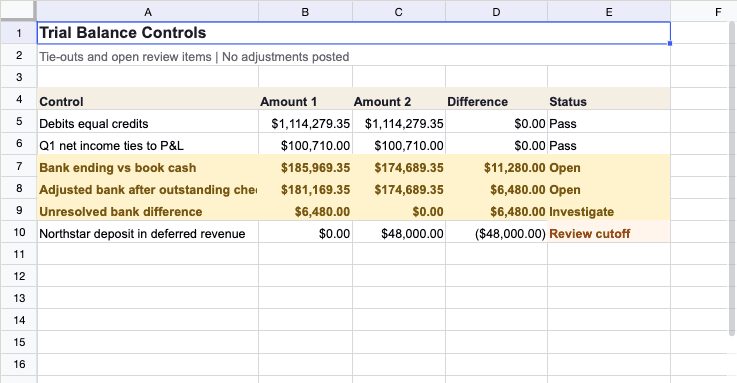Select 'Northstar deposit in deferred revenue' cell
The image size is (737, 383).
[x=148, y=232]
